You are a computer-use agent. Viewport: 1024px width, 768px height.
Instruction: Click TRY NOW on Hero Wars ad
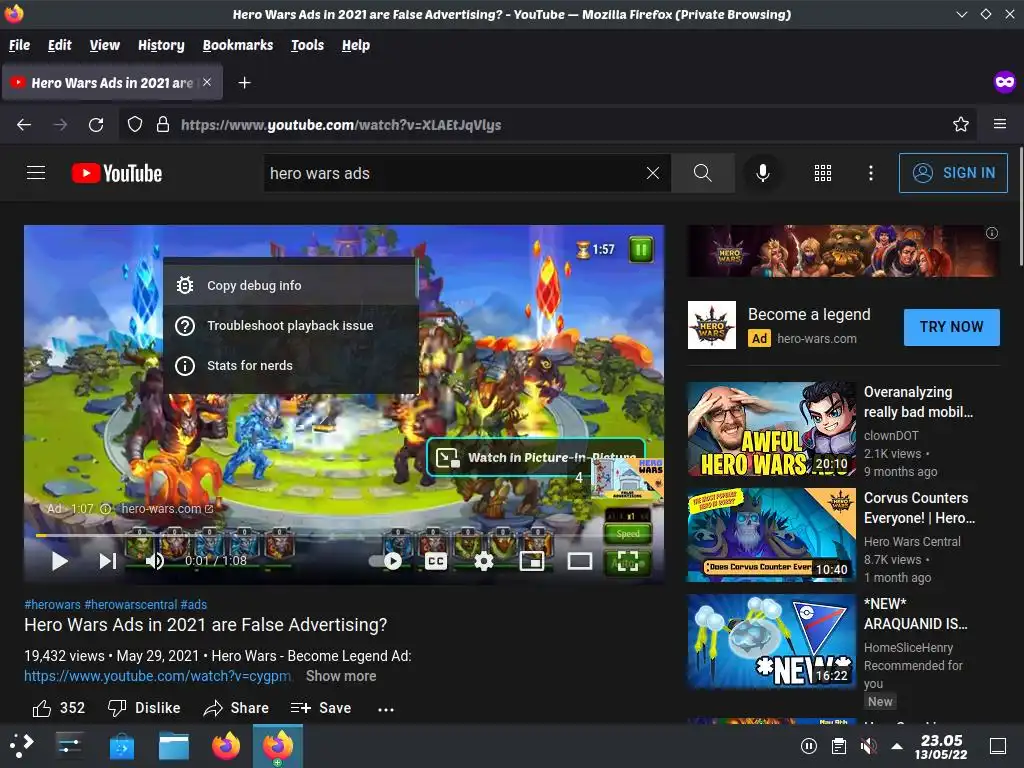click(x=952, y=327)
